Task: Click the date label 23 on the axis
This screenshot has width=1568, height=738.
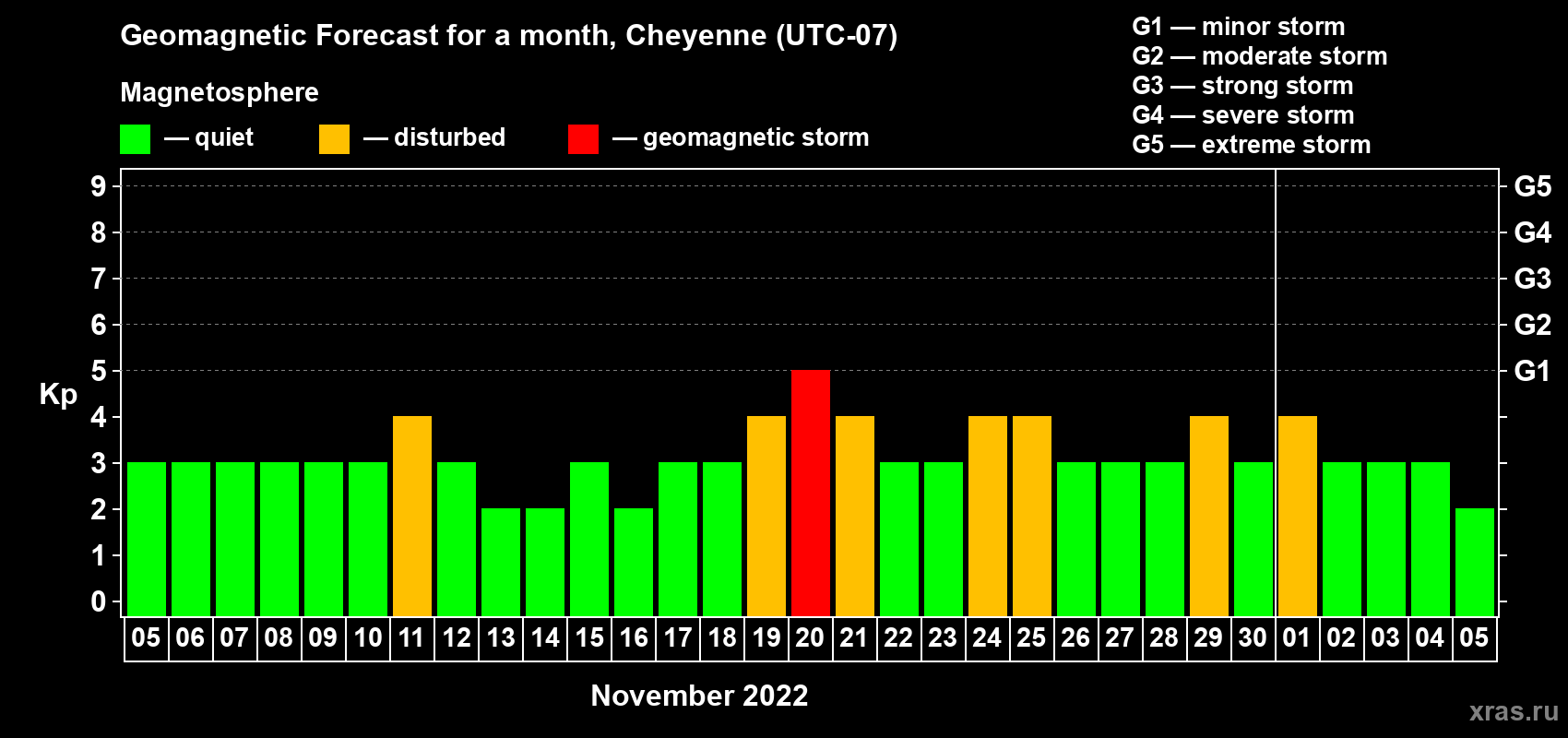Action: tap(943, 637)
